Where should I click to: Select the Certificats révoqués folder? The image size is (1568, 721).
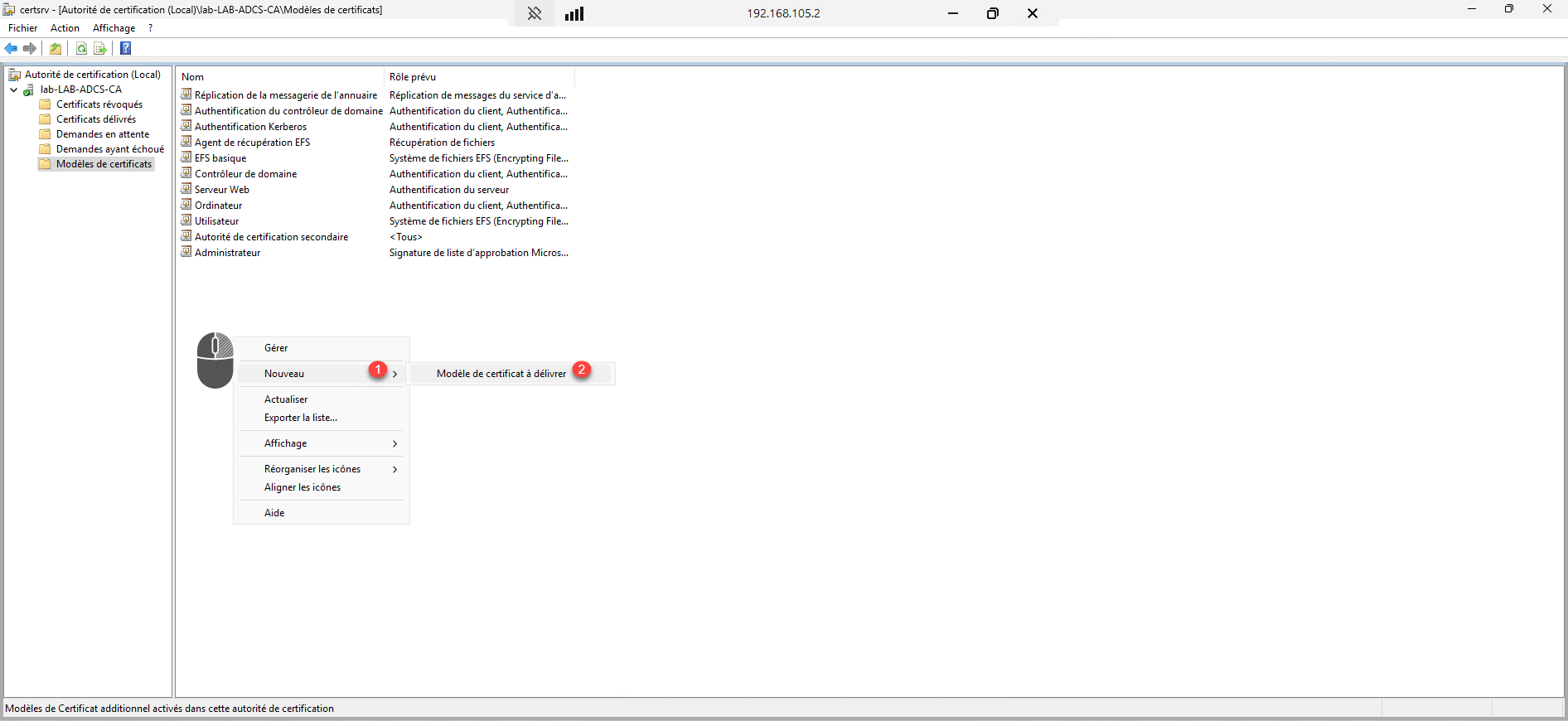point(99,104)
